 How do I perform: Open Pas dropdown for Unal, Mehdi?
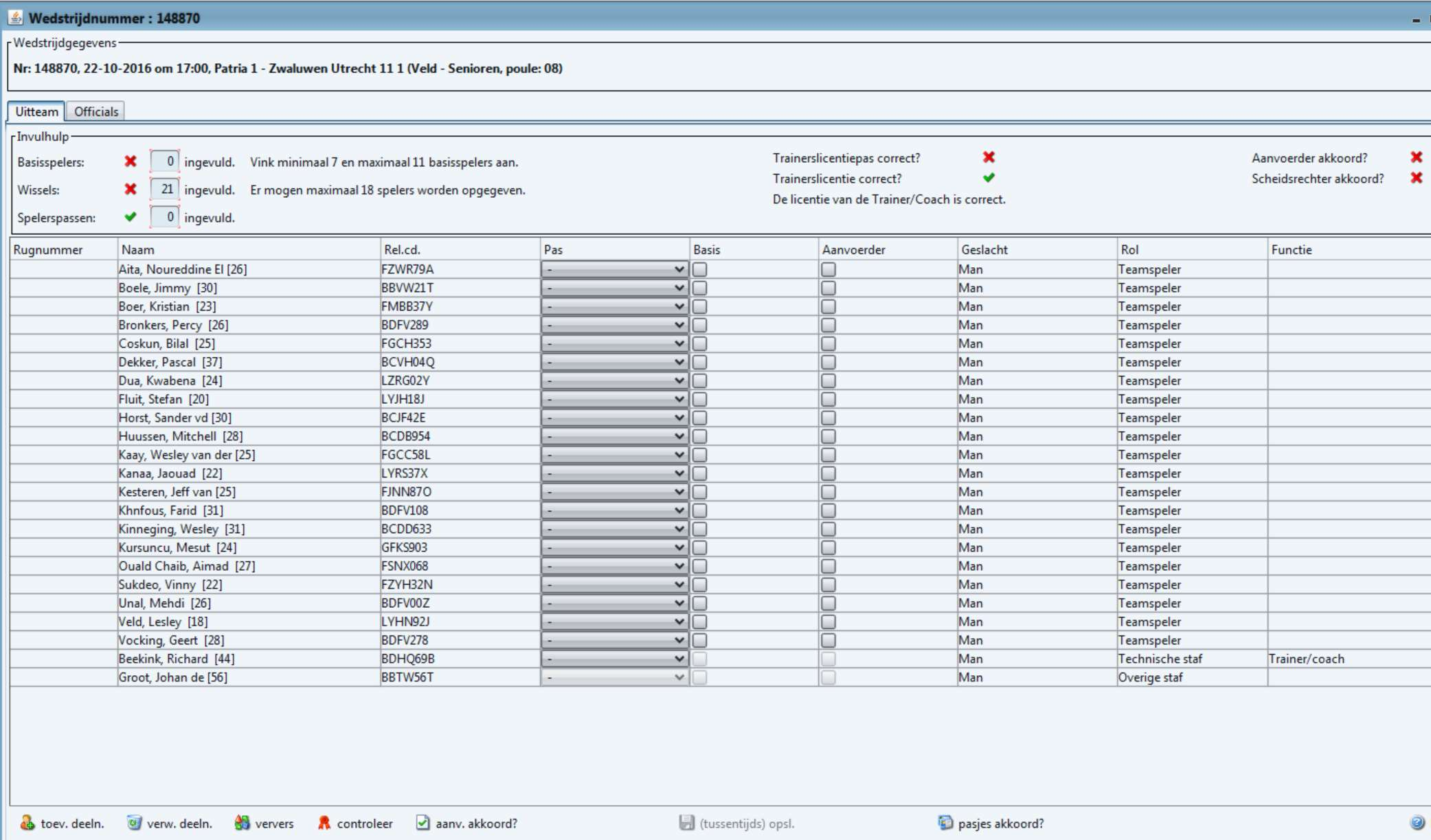[x=615, y=603]
